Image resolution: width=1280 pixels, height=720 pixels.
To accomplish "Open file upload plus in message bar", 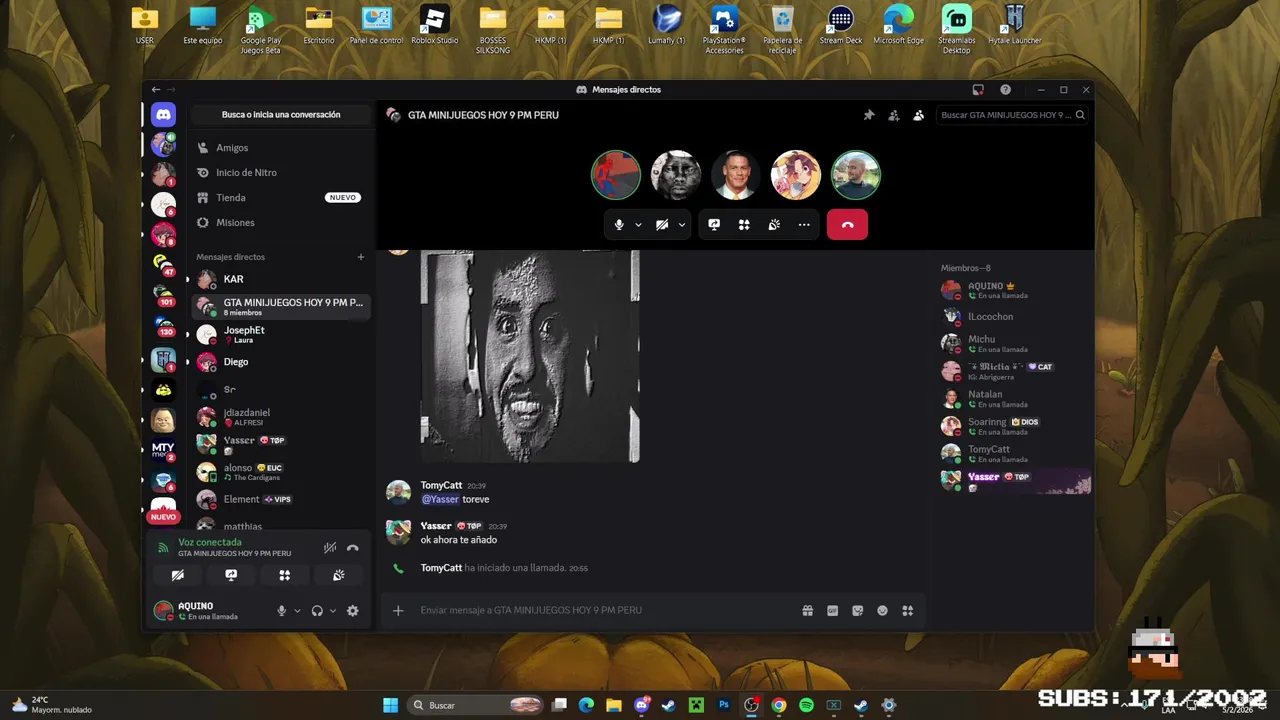I will pos(398,610).
